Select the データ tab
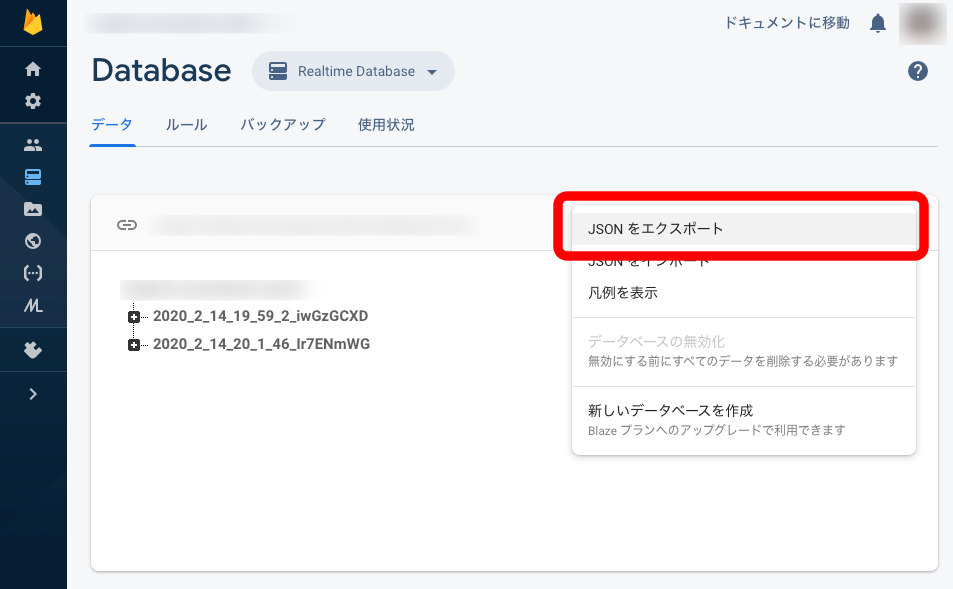Image resolution: width=953 pixels, height=589 pixels. click(x=112, y=125)
